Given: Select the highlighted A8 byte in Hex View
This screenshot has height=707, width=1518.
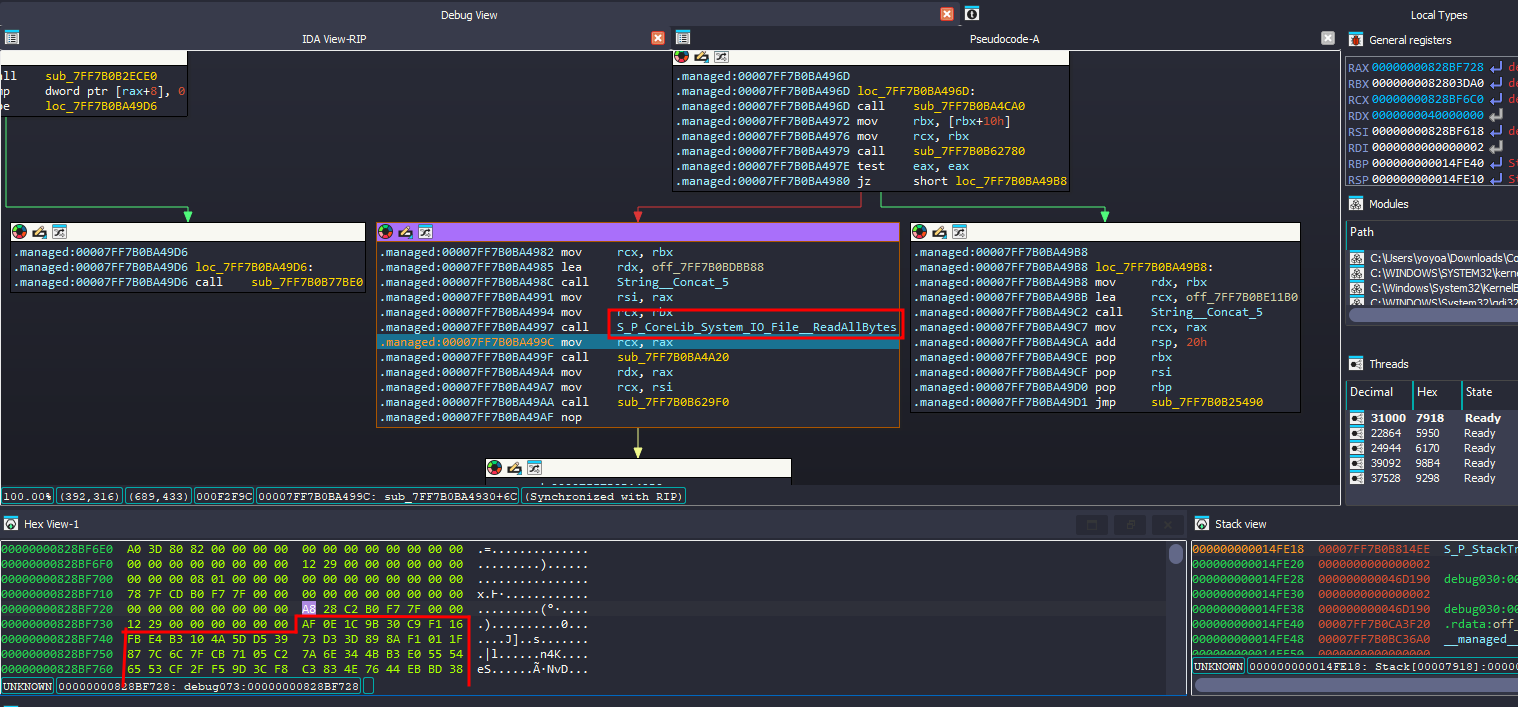Looking at the screenshot, I should tap(308, 608).
